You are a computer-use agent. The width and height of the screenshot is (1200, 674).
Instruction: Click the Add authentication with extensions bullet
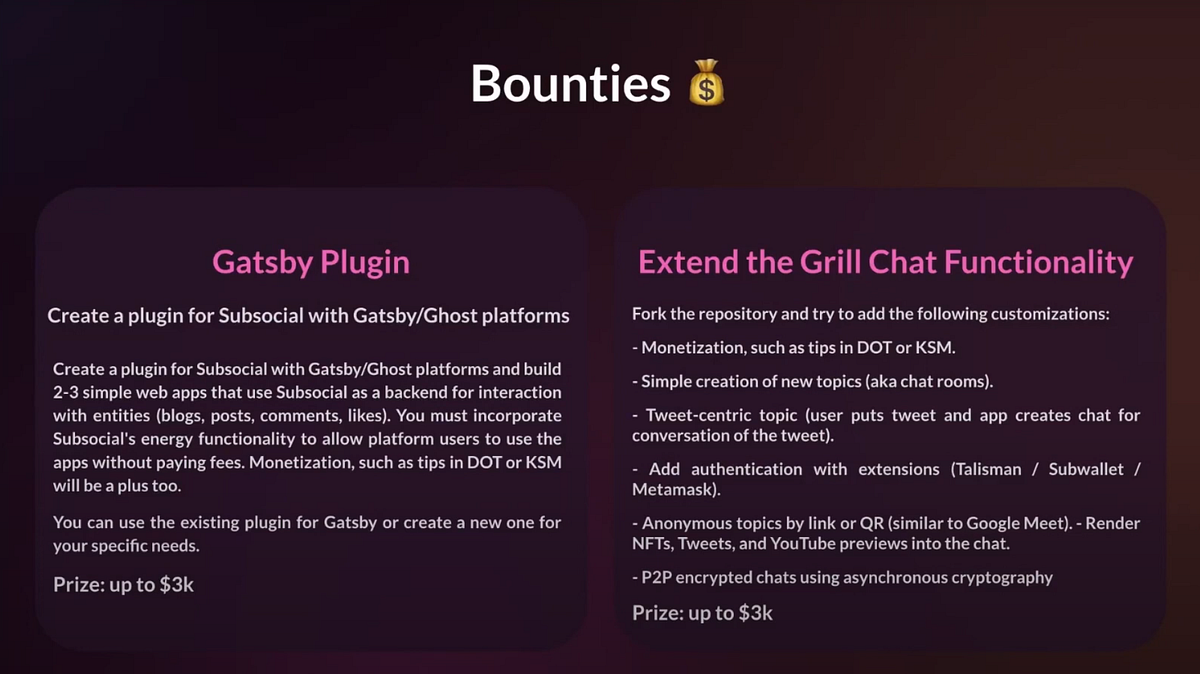pos(886,479)
